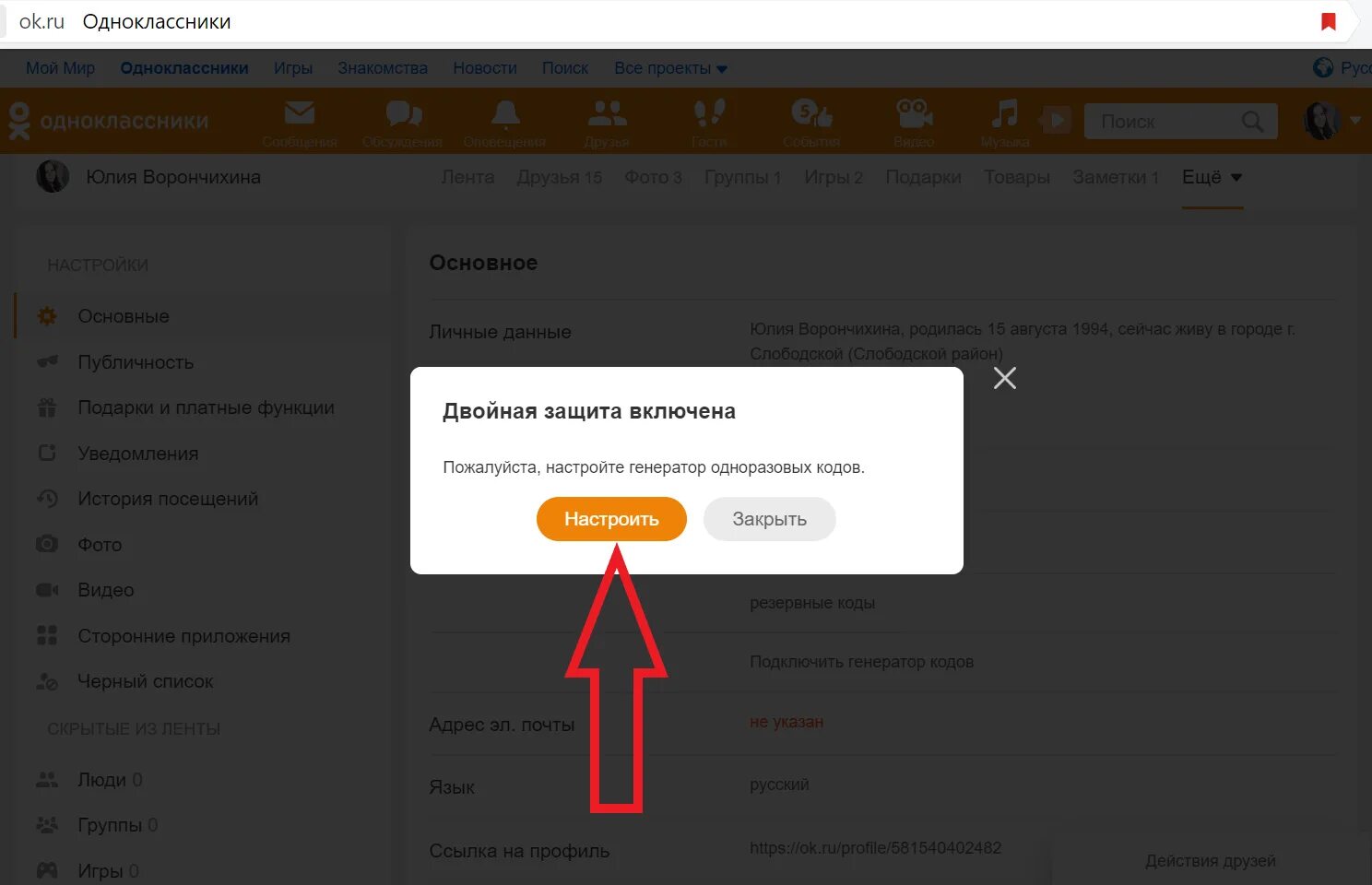1372x885 pixels.
Task: Click the search magnifier icon
Action: click(x=1252, y=122)
